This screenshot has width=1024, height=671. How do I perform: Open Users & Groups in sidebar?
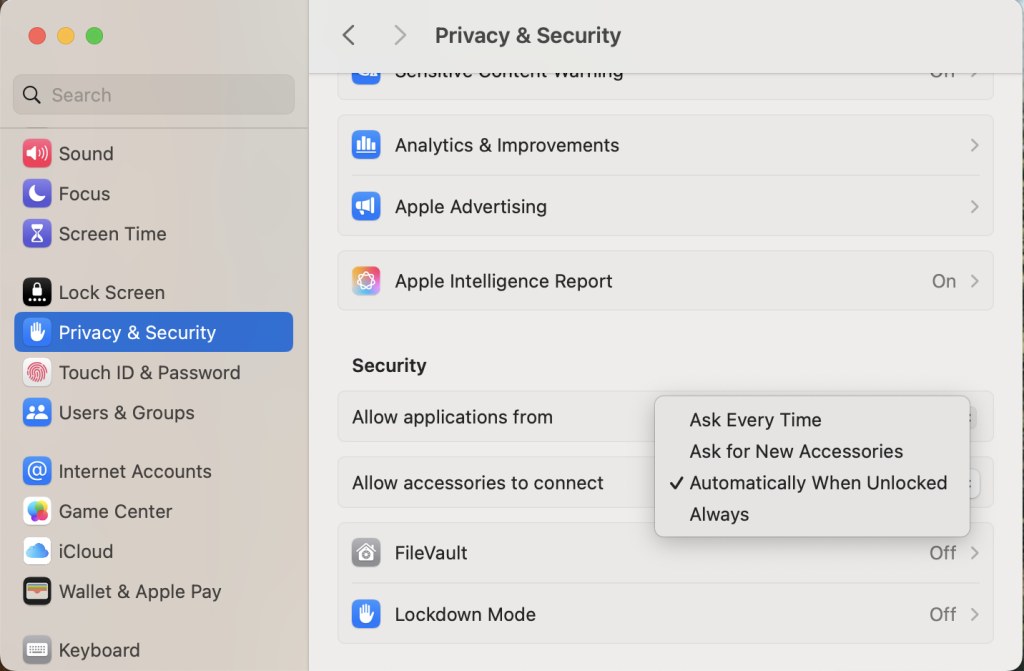click(x=126, y=412)
